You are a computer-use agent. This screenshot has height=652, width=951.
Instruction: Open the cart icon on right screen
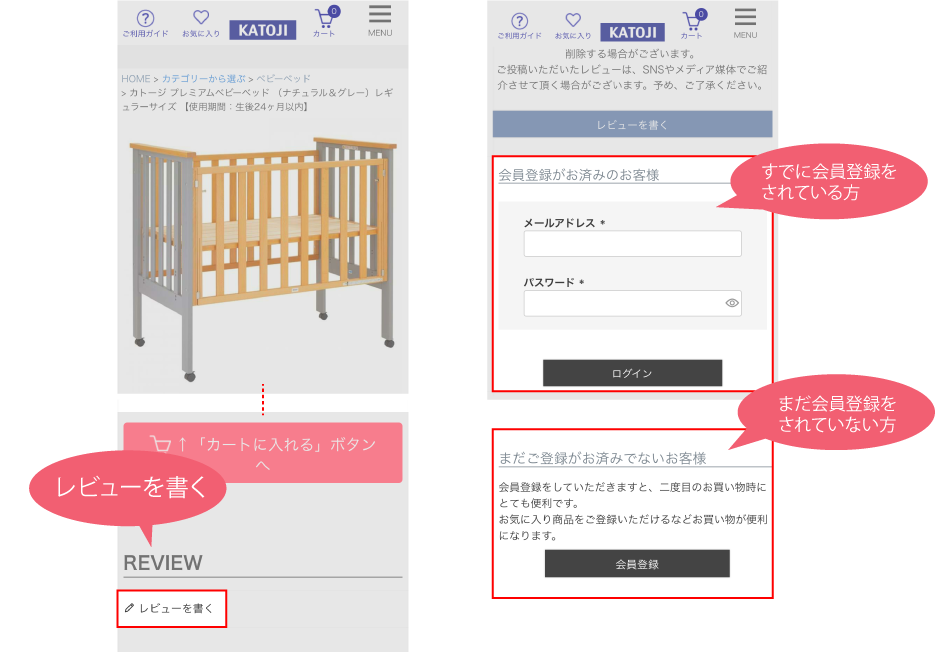point(692,24)
